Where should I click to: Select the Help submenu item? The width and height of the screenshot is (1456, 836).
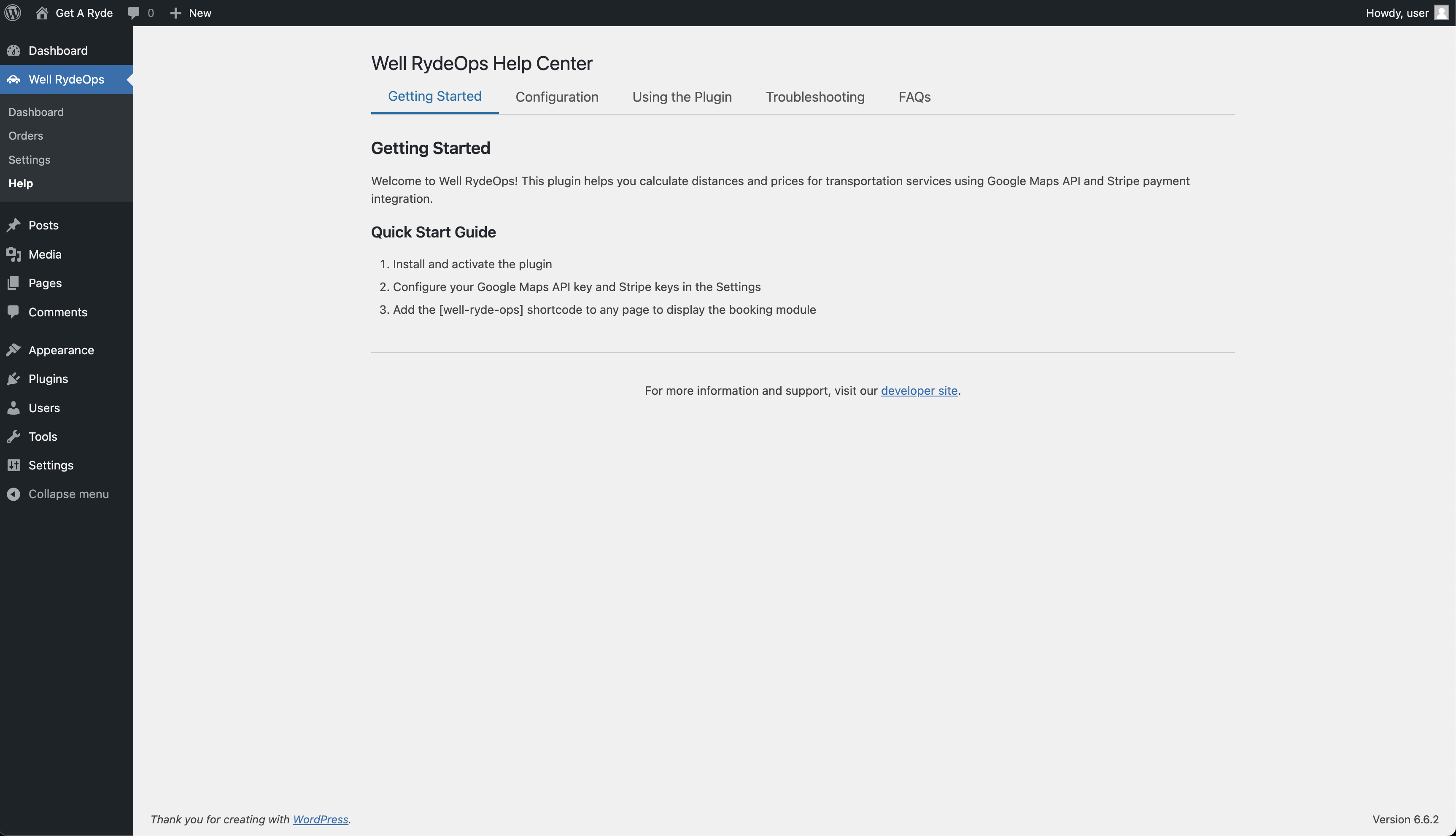tap(21, 183)
